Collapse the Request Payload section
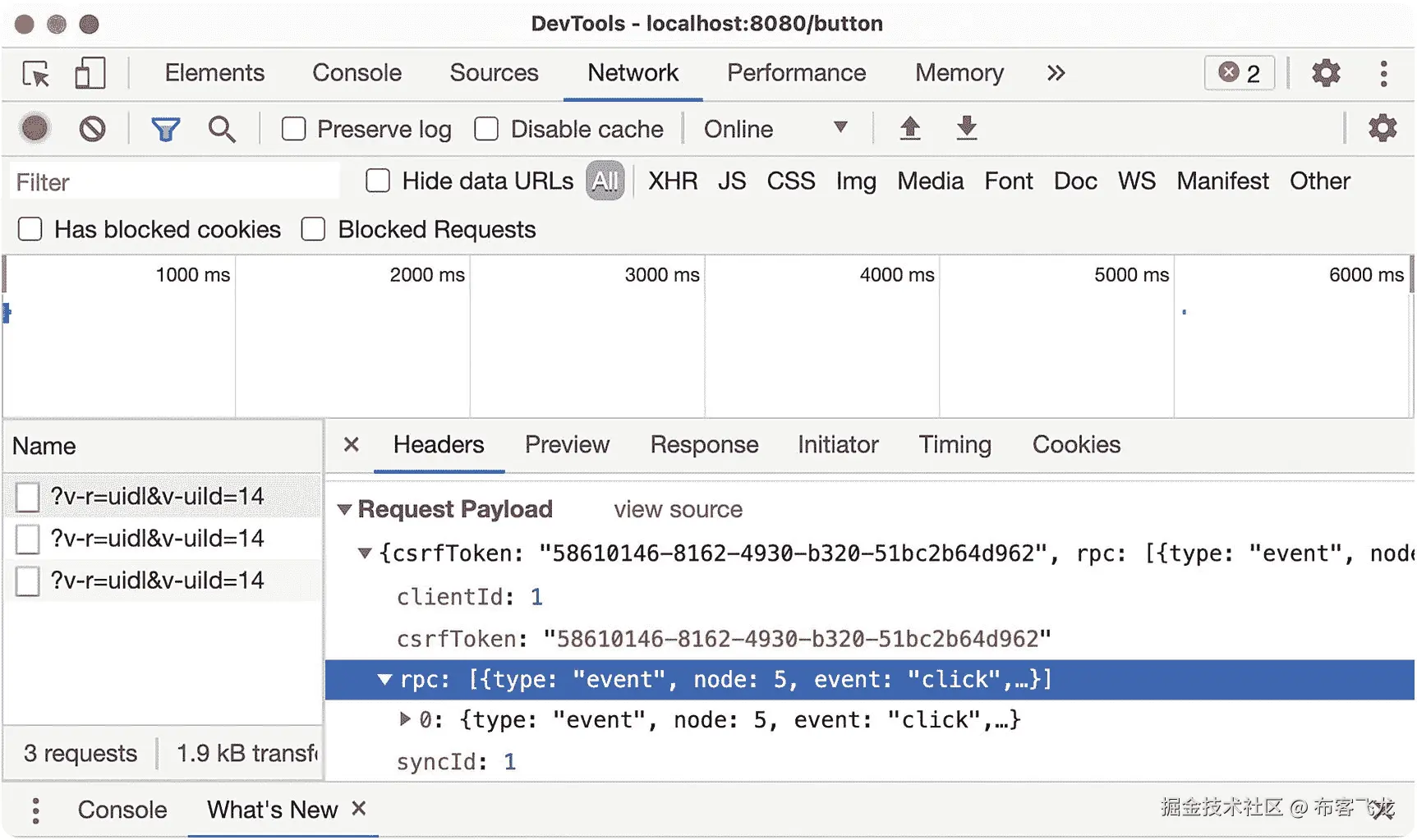Screen dimensions: 1417x840 (345, 510)
